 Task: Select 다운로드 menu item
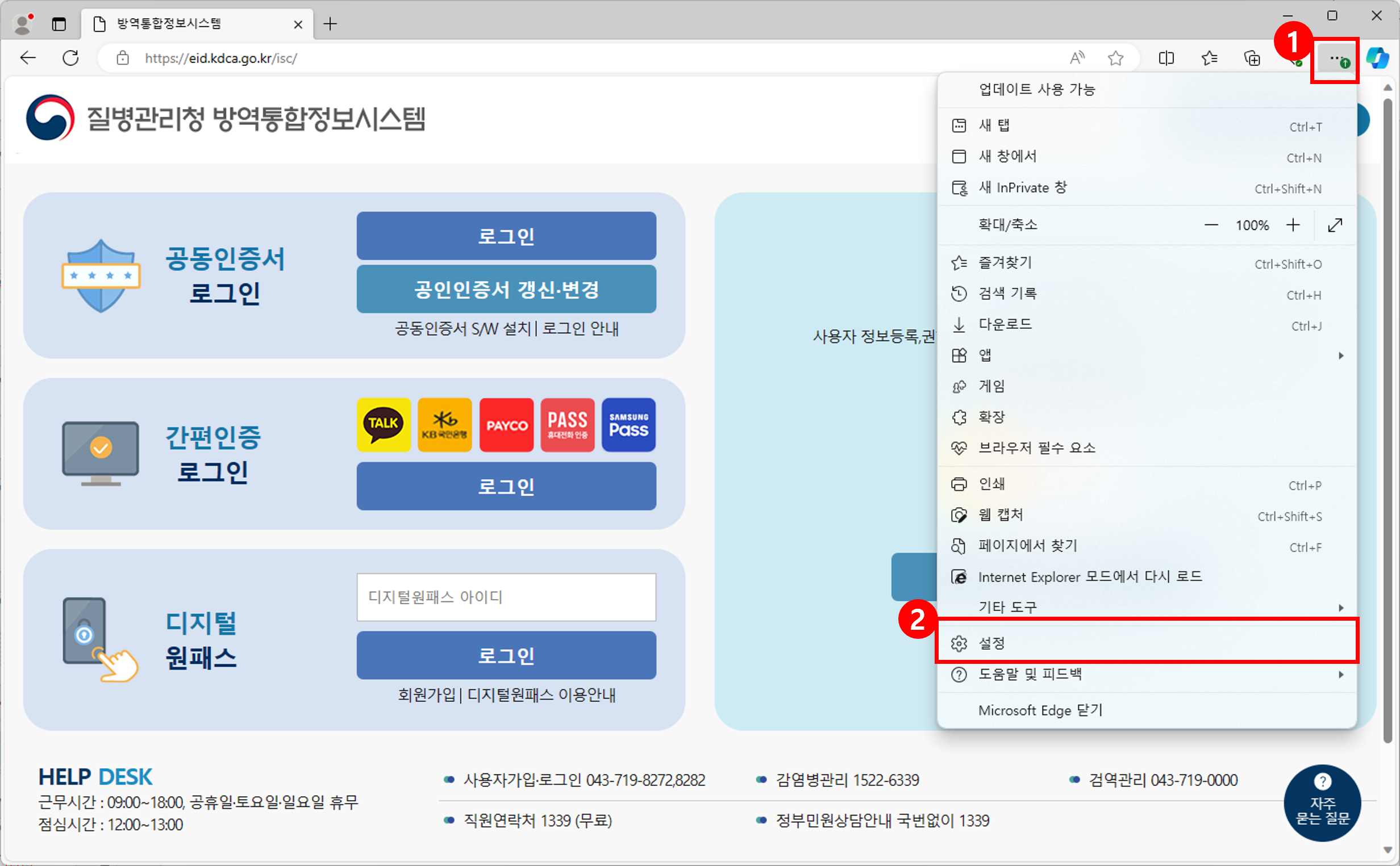coord(1006,324)
